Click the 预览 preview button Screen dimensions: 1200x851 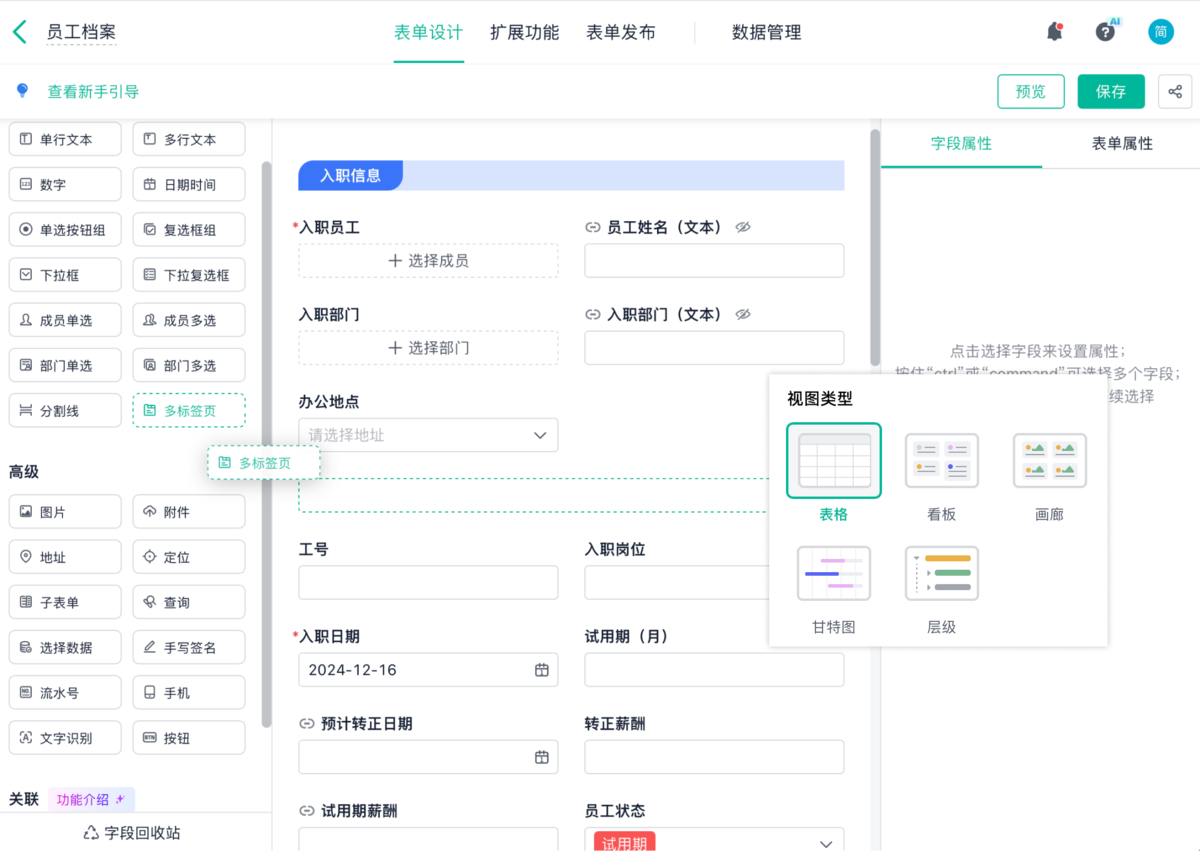click(x=1030, y=91)
